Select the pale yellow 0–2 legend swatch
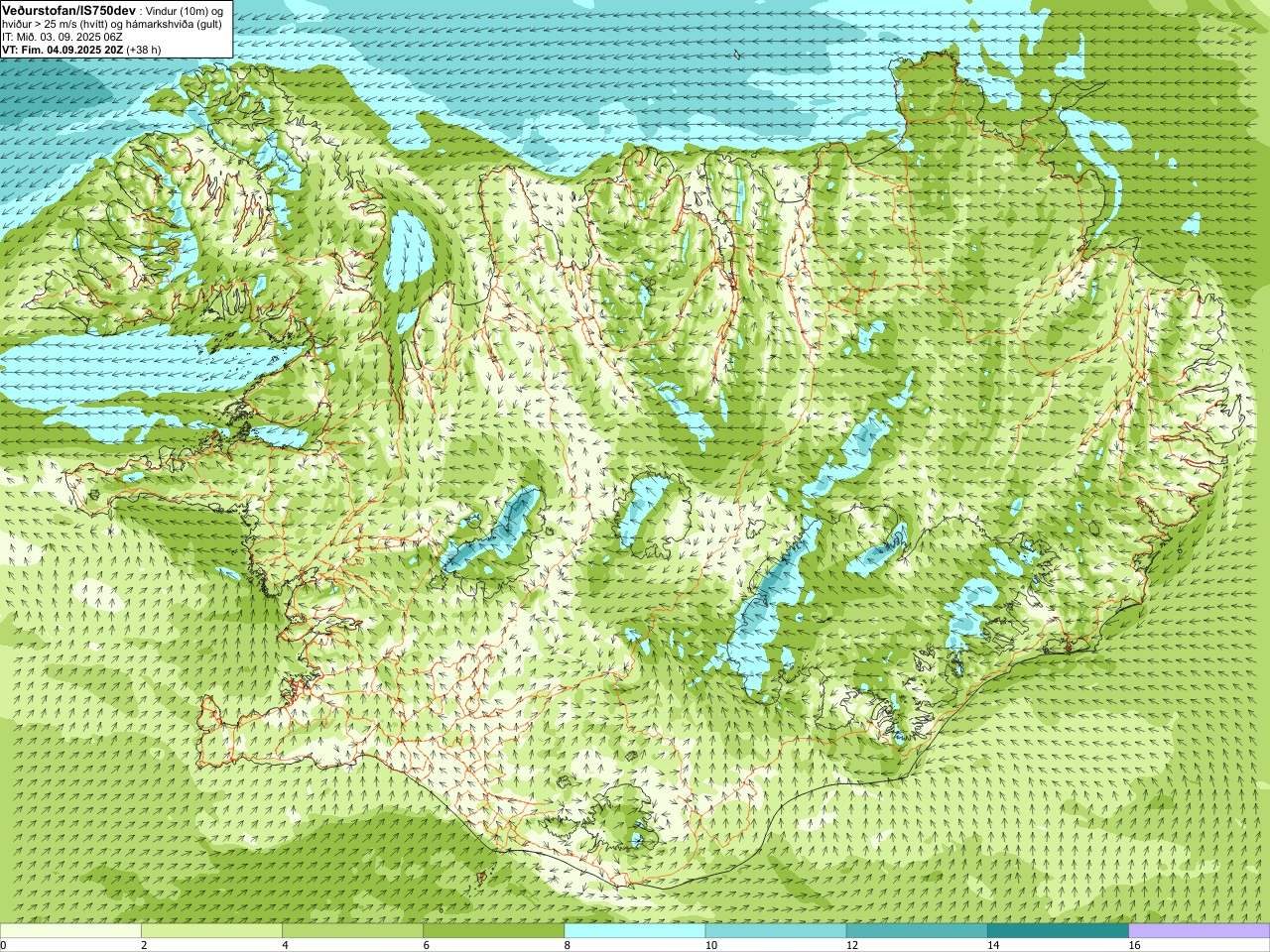 pyautogui.click(x=70, y=931)
